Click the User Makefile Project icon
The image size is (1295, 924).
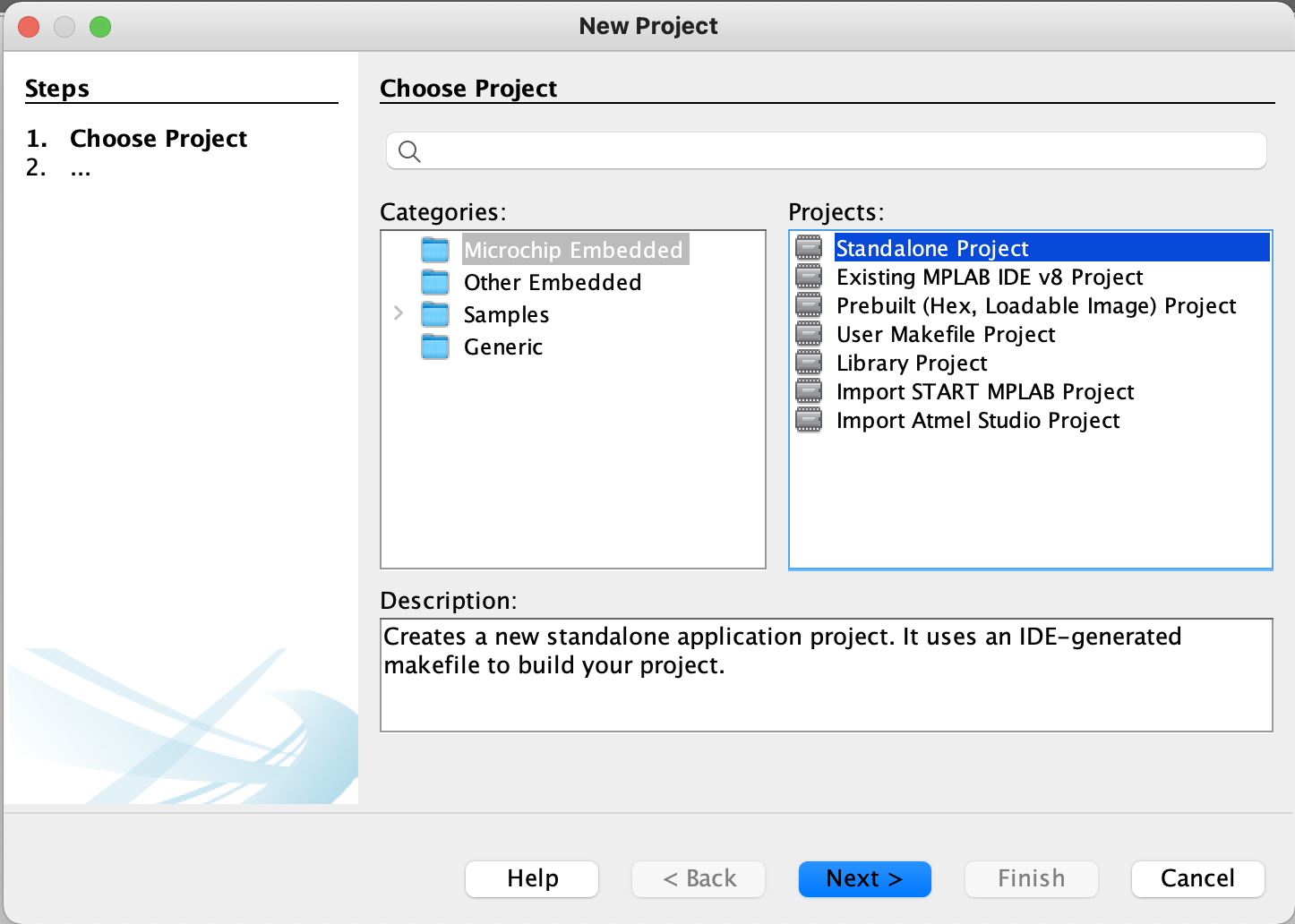pyautogui.click(x=809, y=334)
